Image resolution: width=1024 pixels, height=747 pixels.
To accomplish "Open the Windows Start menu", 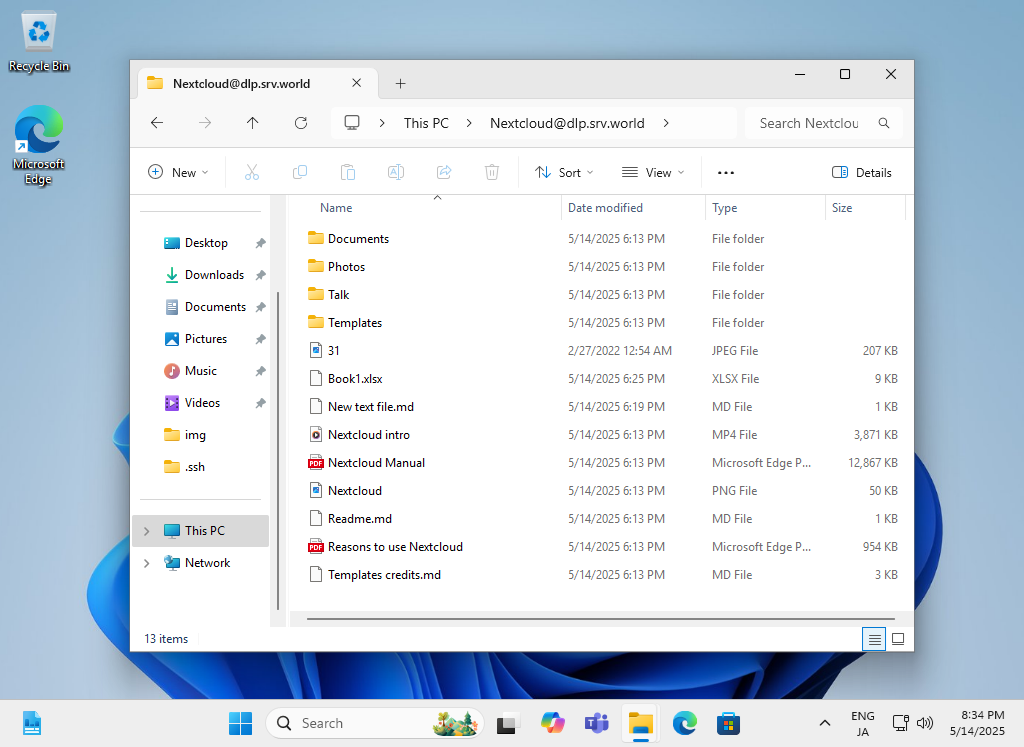I will 240,723.
